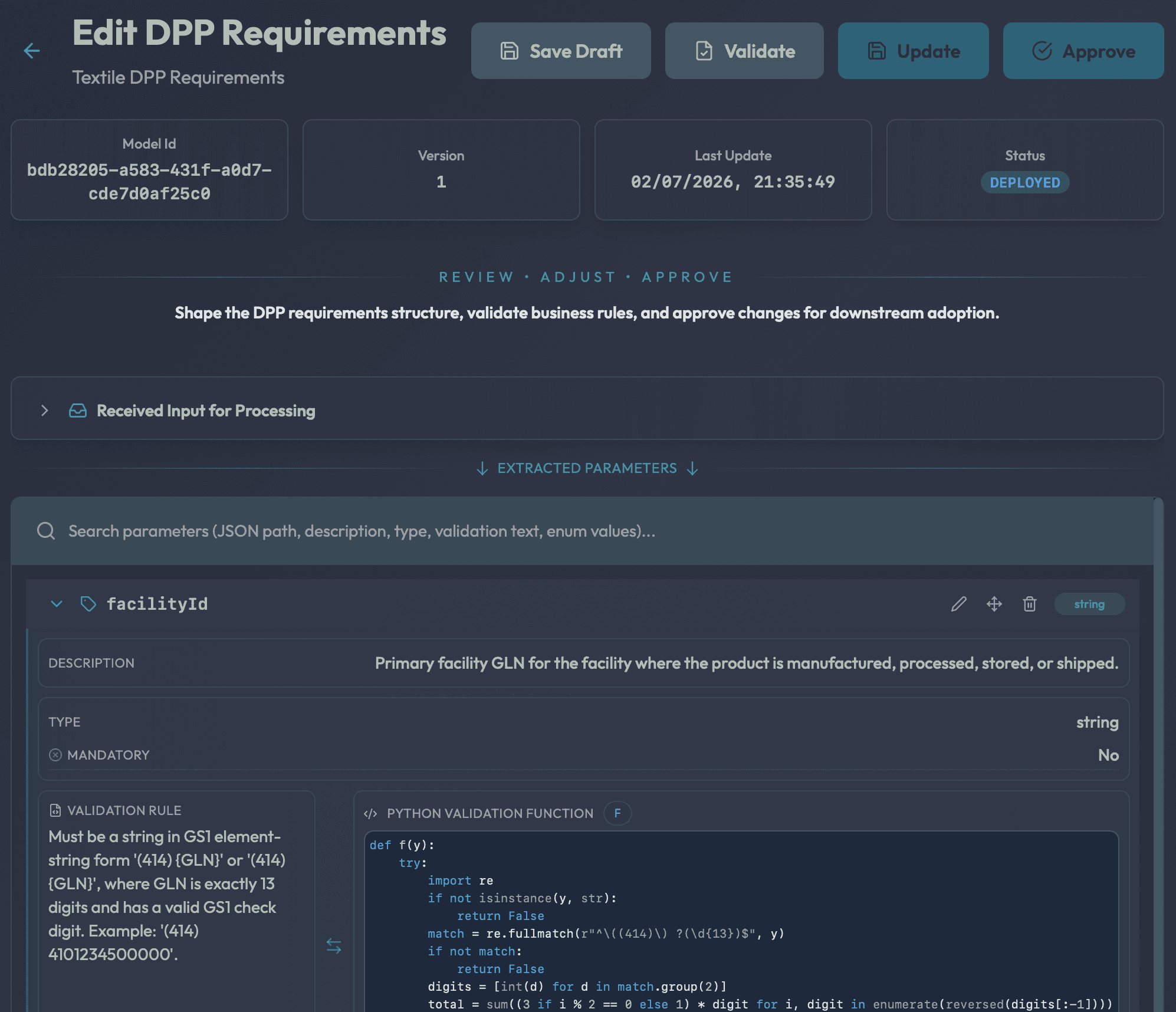Image resolution: width=1176 pixels, height=1012 pixels.
Task: Go back using the left arrow icon
Action: (x=32, y=51)
